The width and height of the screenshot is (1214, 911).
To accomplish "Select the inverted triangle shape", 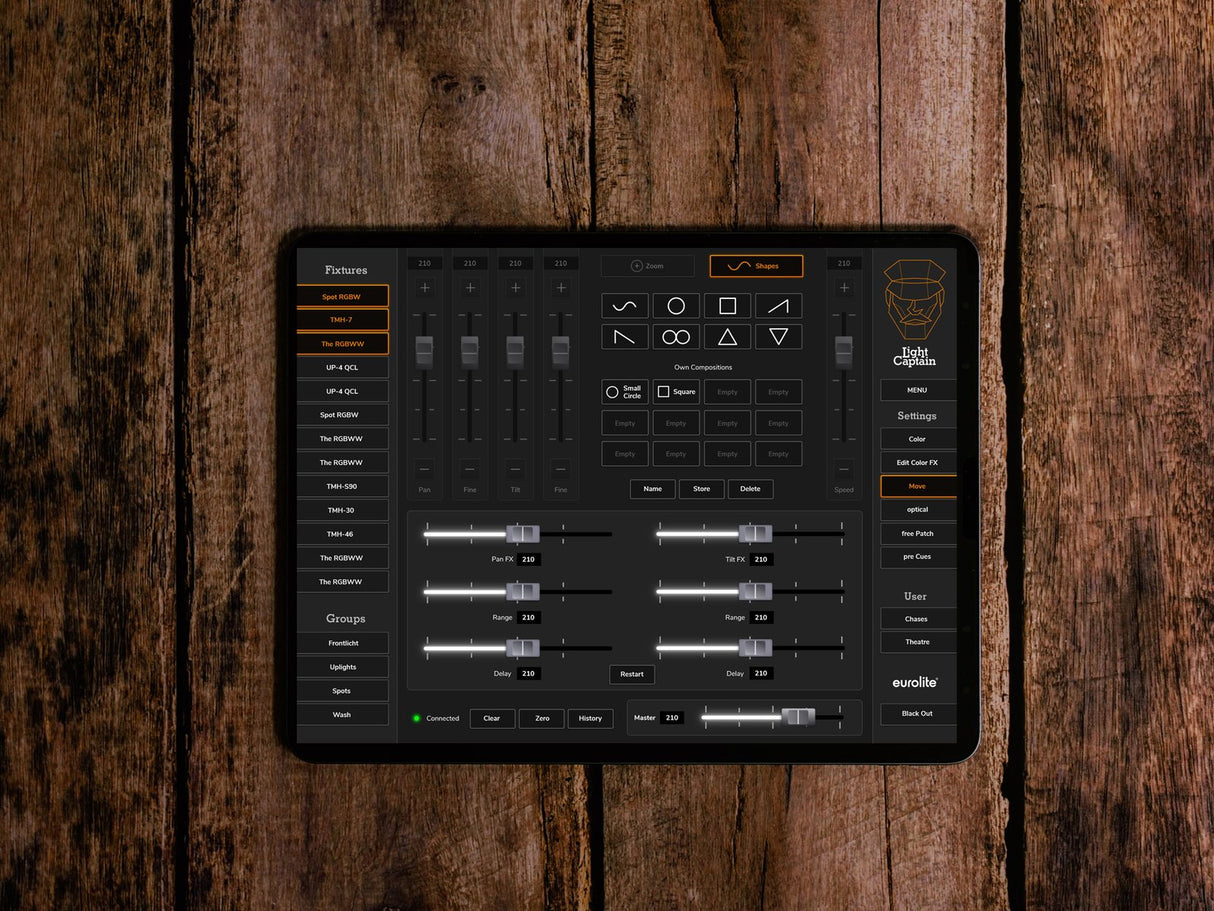I will click(778, 337).
